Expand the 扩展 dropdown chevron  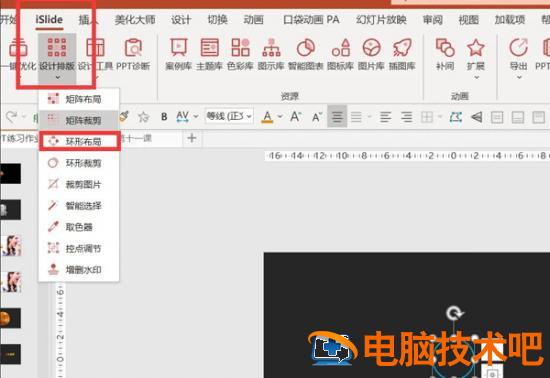click(x=476, y=77)
